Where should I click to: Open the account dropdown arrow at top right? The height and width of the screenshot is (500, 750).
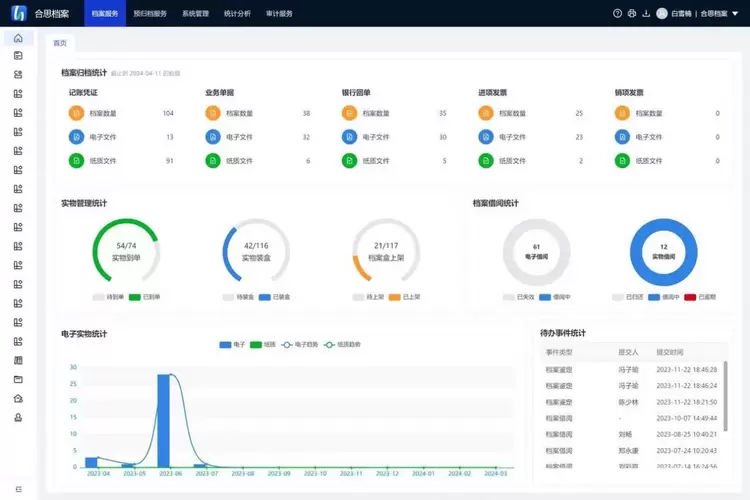click(x=735, y=14)
